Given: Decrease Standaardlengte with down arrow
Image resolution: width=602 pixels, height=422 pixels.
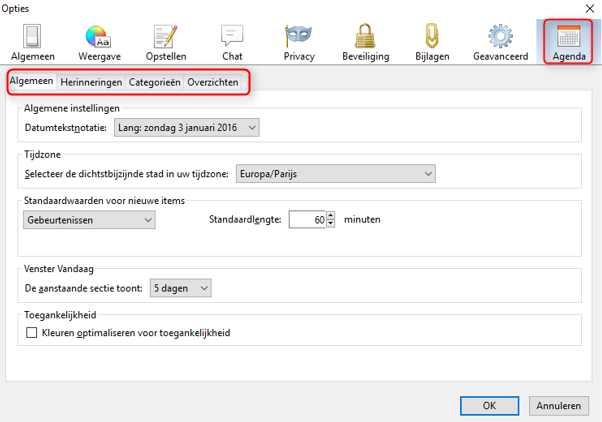Looking at the screenshot, I should [x=331, y=223].
